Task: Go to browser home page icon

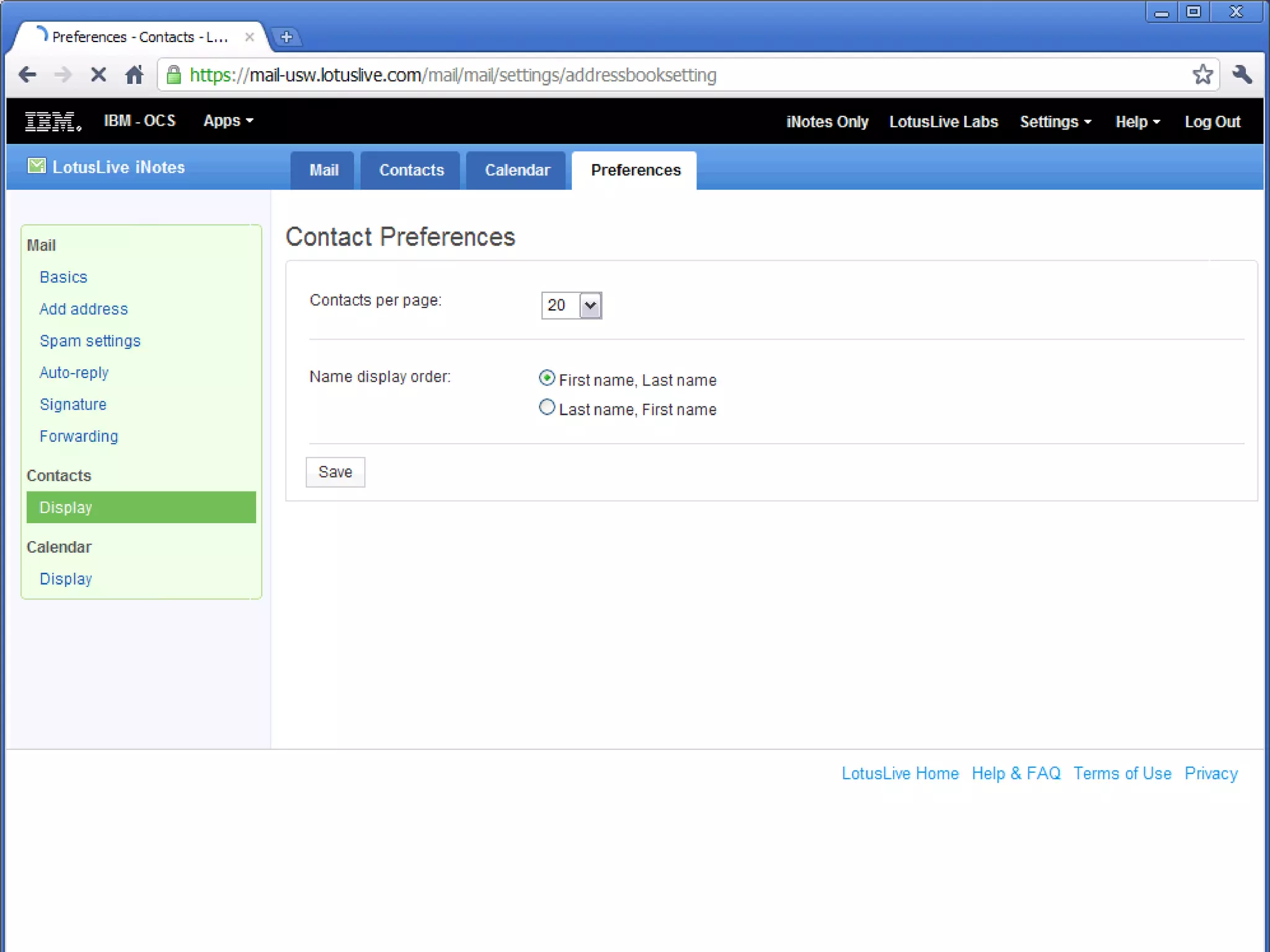Action: point(134,75)
